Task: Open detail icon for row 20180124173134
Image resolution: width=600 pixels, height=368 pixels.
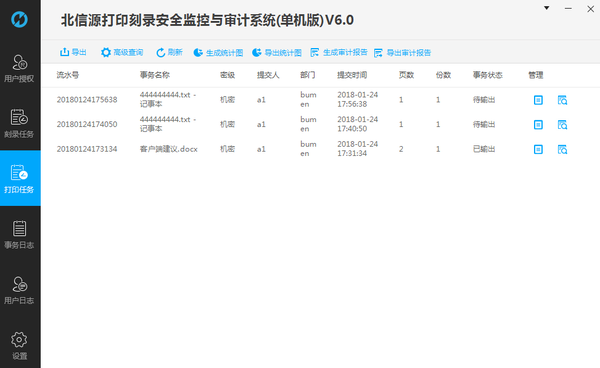Action: [x=538, y=149]
